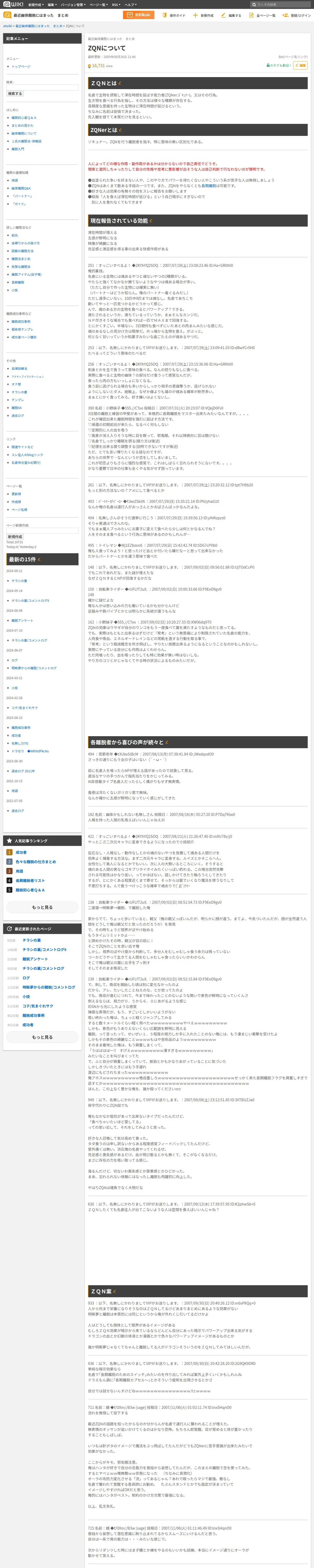Click edit pencil beside 最新の15件 sidebar heading
The image size is (314, 1568).
[39, 560]
